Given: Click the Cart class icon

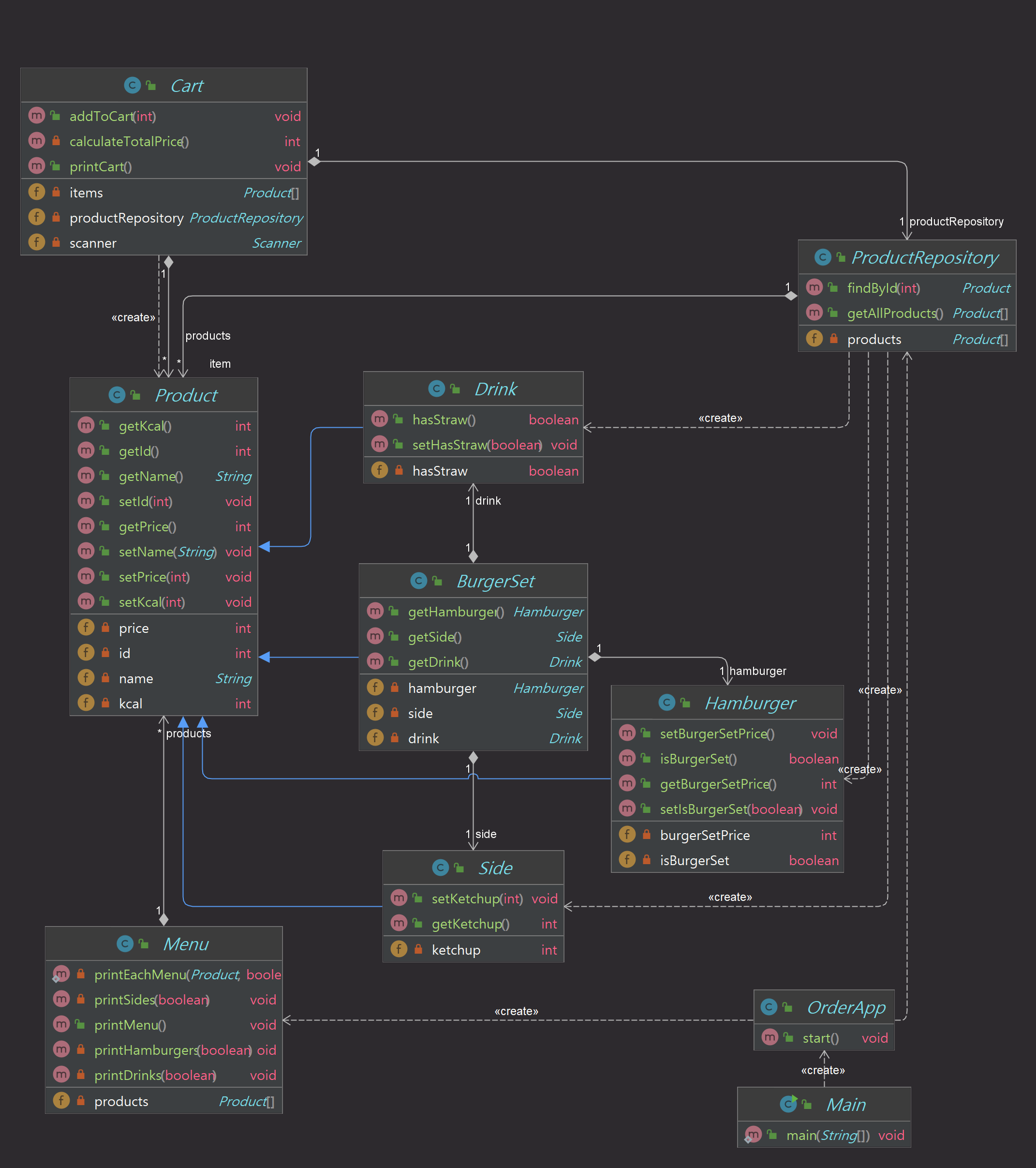Looking at the screenshot, I should tap(132, 86).
